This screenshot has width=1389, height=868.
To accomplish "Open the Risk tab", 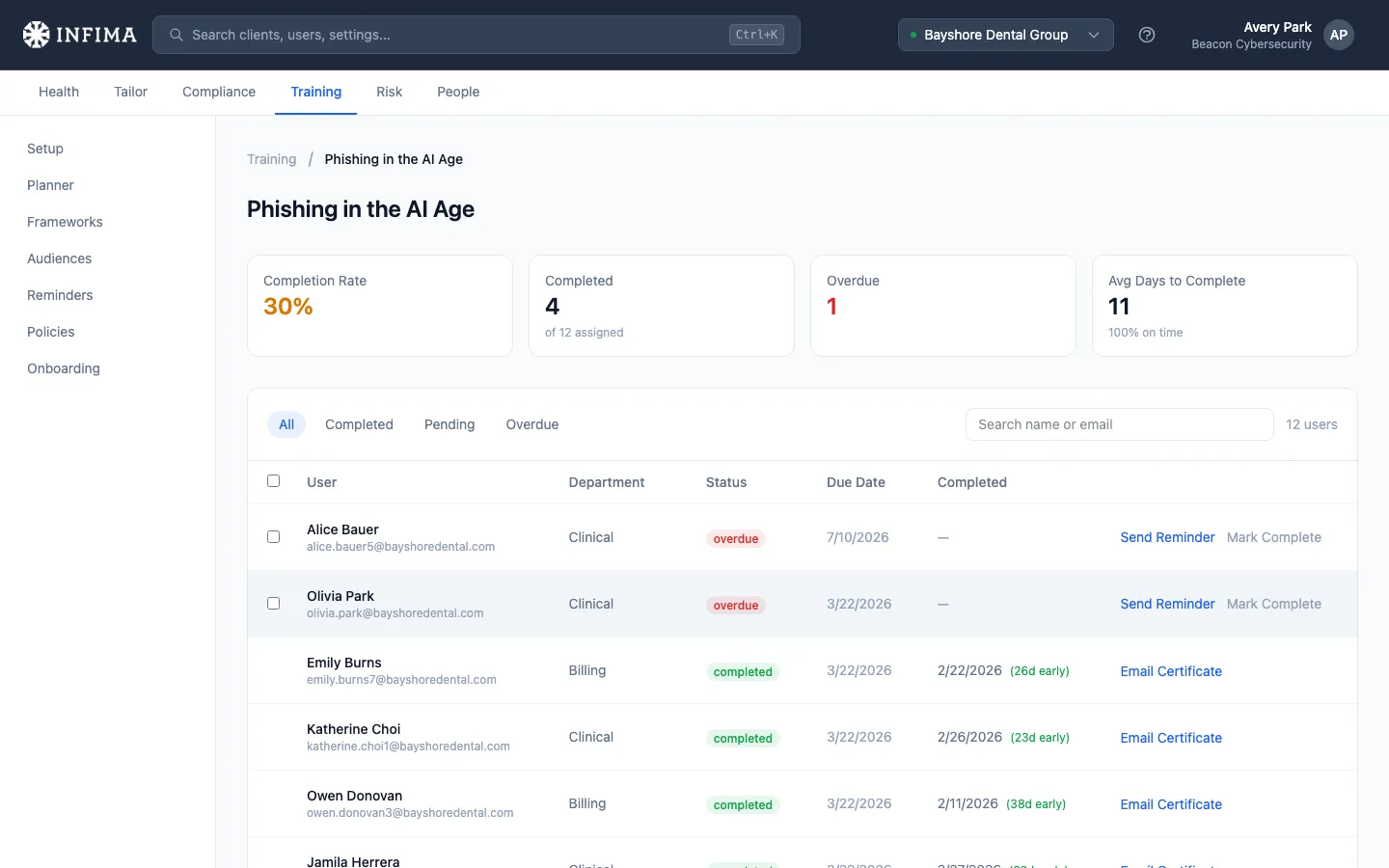I will click(x=390, y=92).
